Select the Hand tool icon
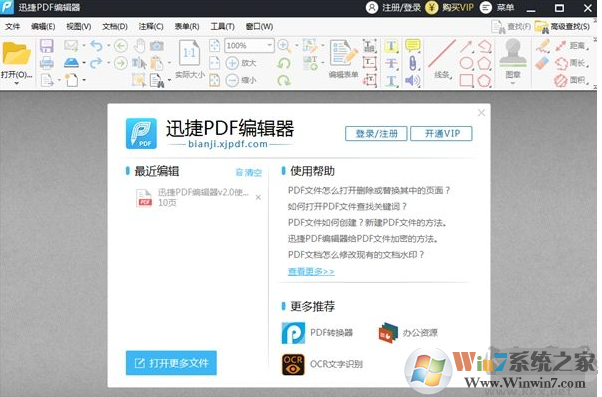 pyautogui.click(x=139, y=46)
